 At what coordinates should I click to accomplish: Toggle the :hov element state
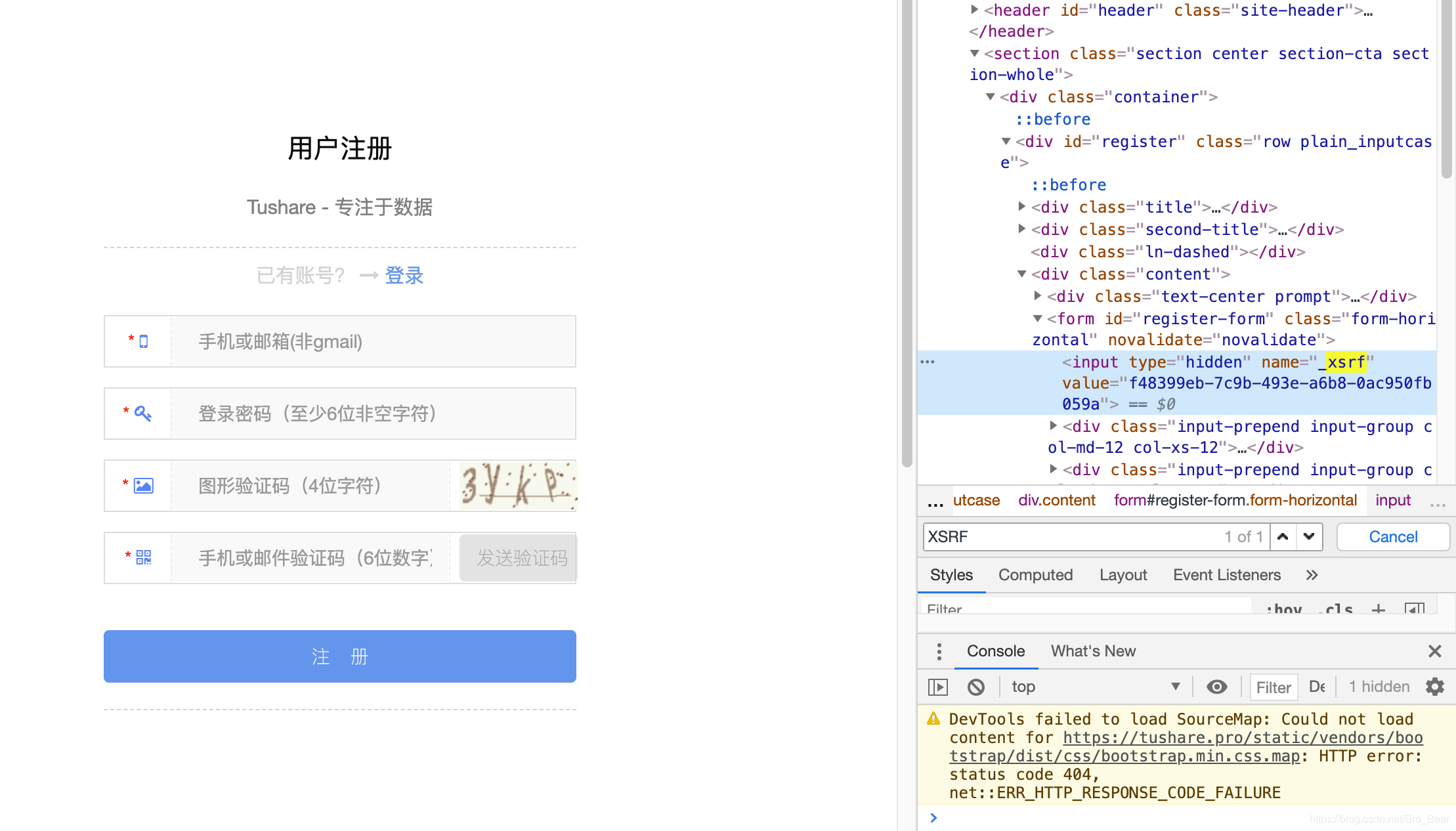[x=1283, y=609]
